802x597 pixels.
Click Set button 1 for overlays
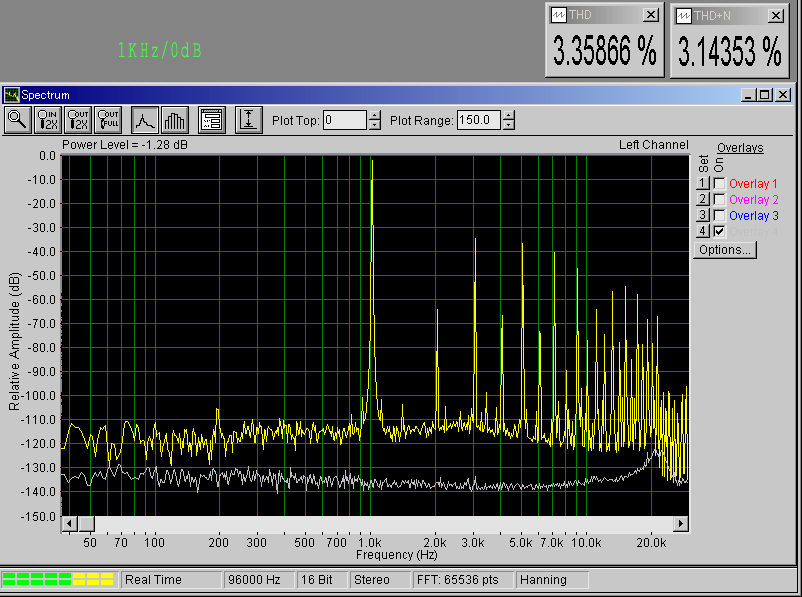tap(702, 183)
